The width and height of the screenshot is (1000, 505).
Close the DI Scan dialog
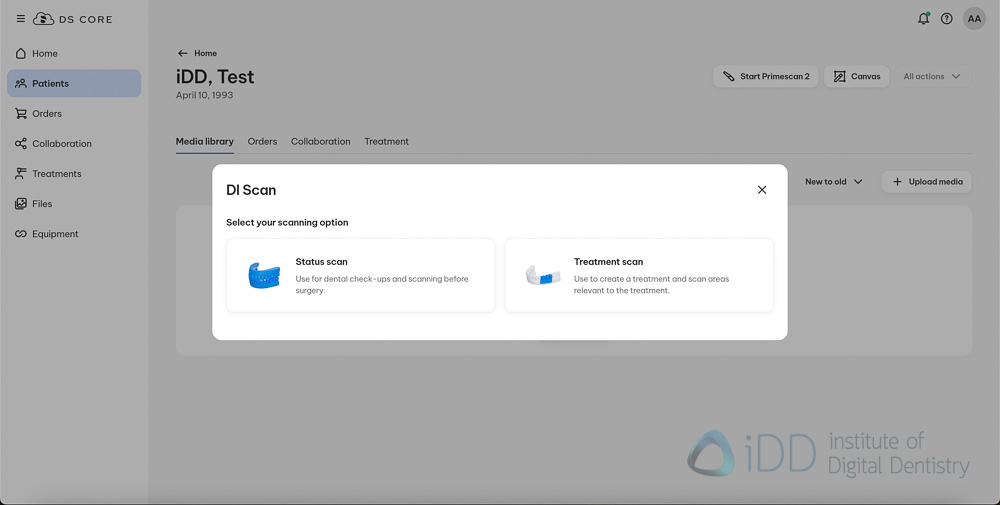(x=762, y=190)
